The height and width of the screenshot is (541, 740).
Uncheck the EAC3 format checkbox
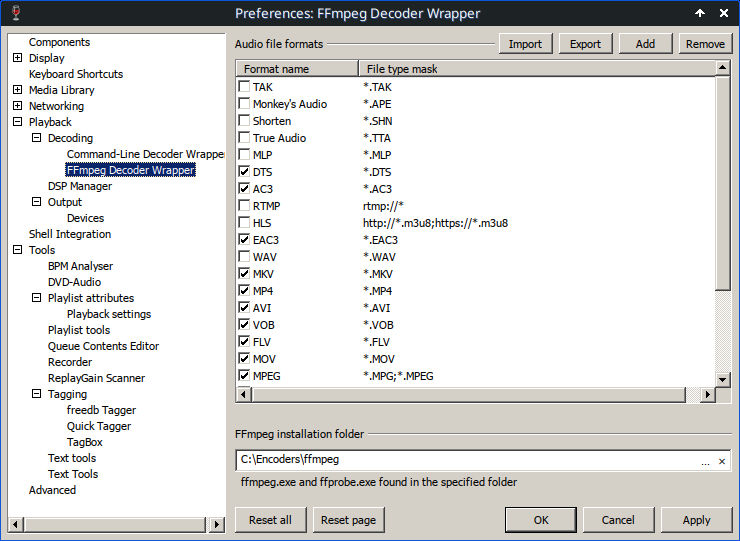click(244, 239)
